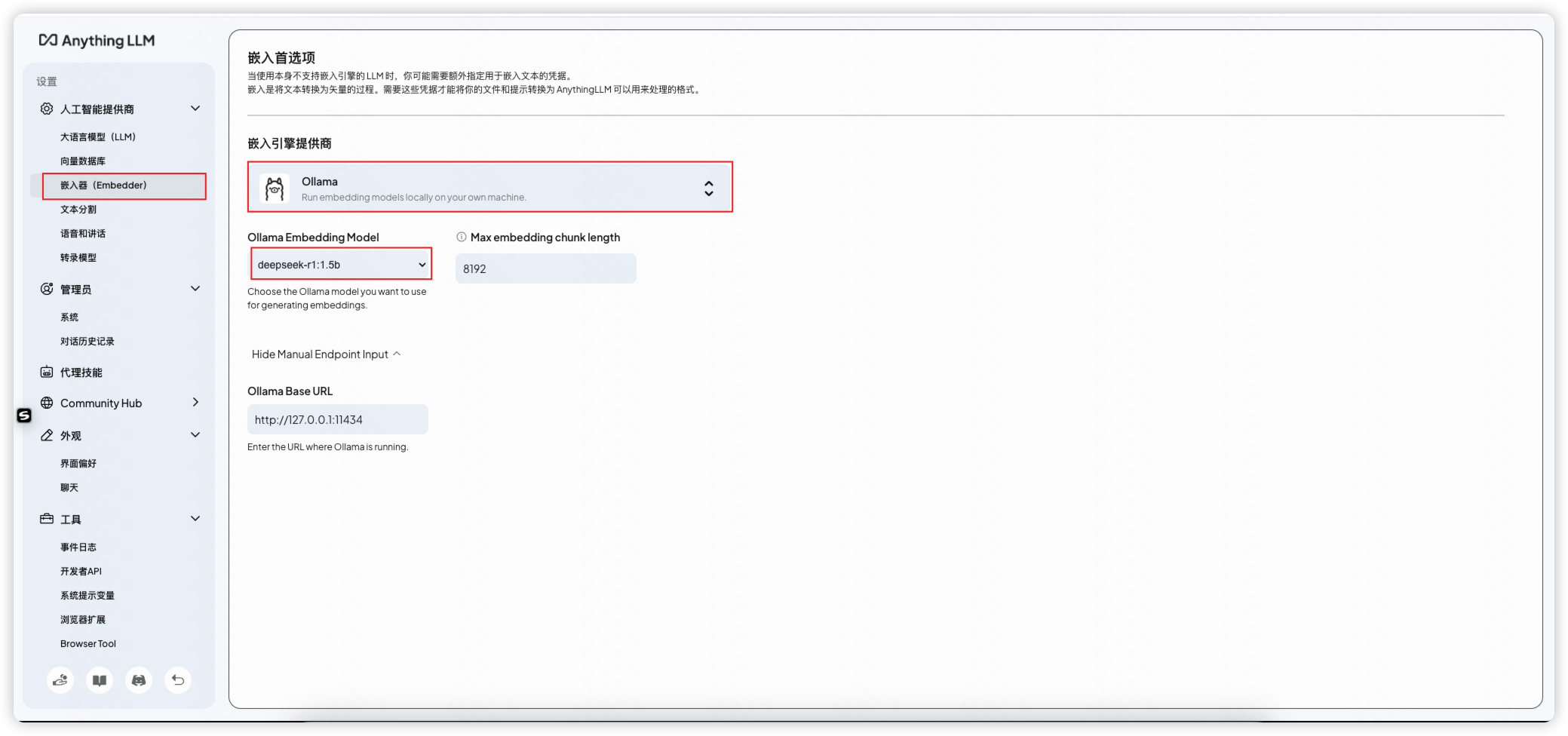
Task: Click info icon beside Max embedding chunk length
Action: click(x=462, y=237)
